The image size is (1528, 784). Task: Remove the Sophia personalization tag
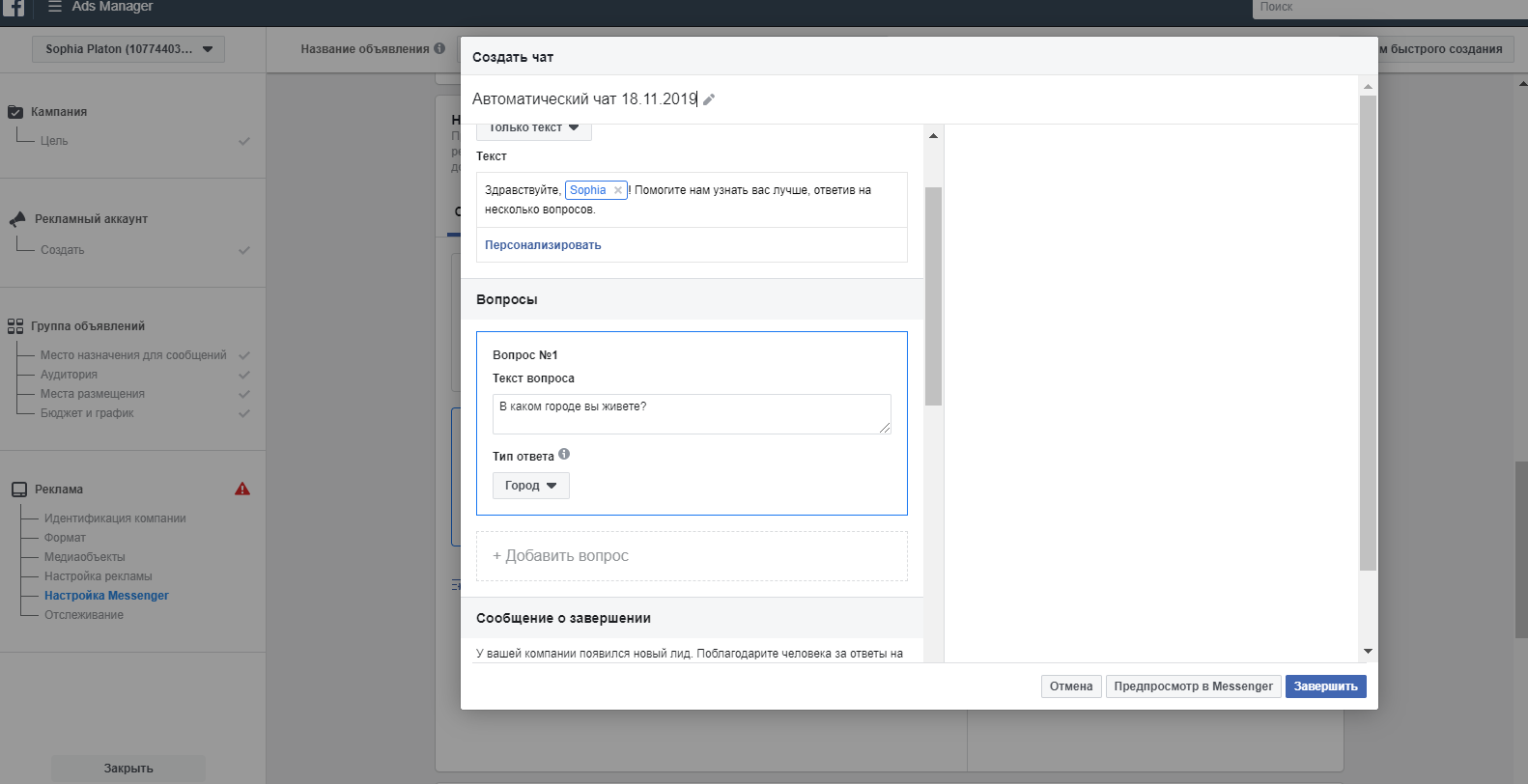pyautogui.click(x=618, y=190)
